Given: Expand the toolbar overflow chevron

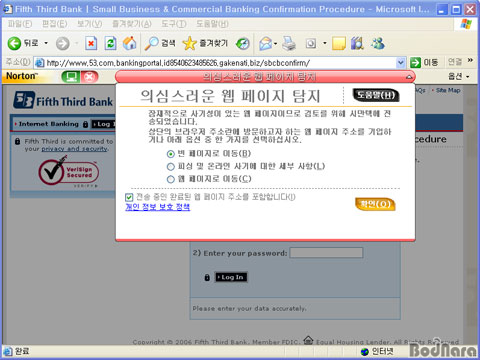Looking at the screenshot, I should (x=470, y=60).
